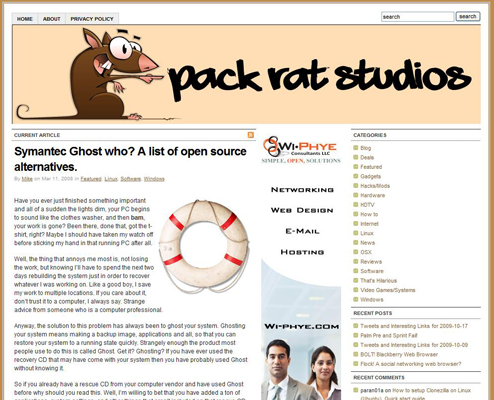Open Tweets and Interesting Links 2009-10-17 post
This screenshot has width=494, height=400.
414,326
